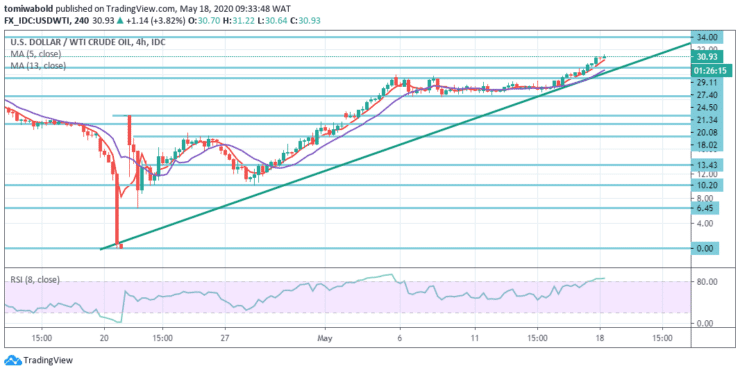Click the RSI 0.00 axis label
Screen dimensions: 740x373
tap(706, 324)
